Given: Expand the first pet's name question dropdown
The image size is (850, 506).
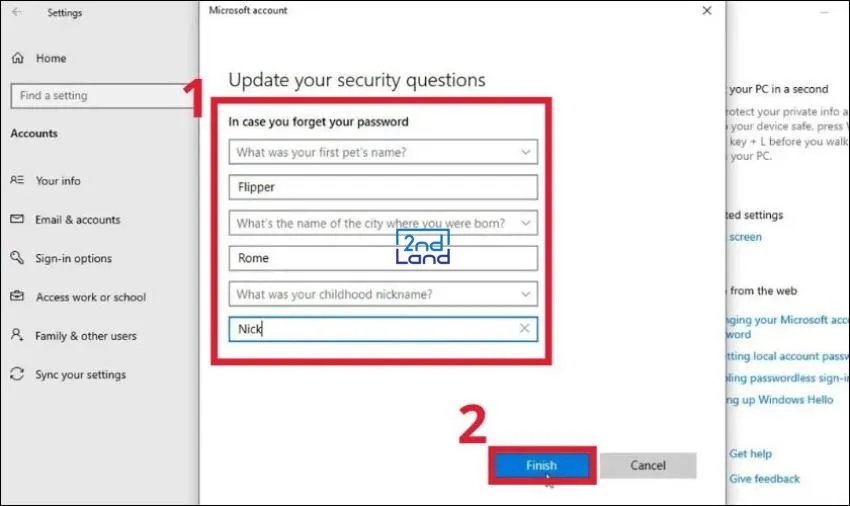Looking at the screenshot, I should coord(526,152).
